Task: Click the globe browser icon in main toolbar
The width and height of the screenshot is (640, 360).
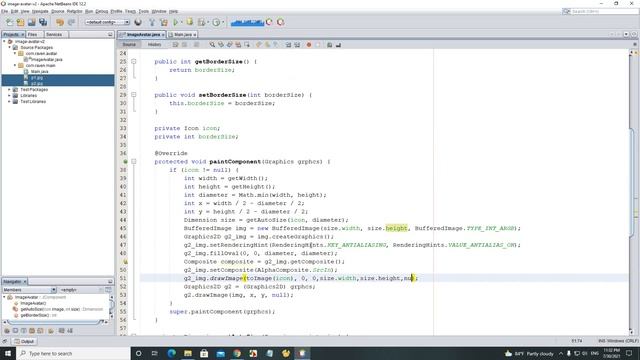Action: (138, 22)
